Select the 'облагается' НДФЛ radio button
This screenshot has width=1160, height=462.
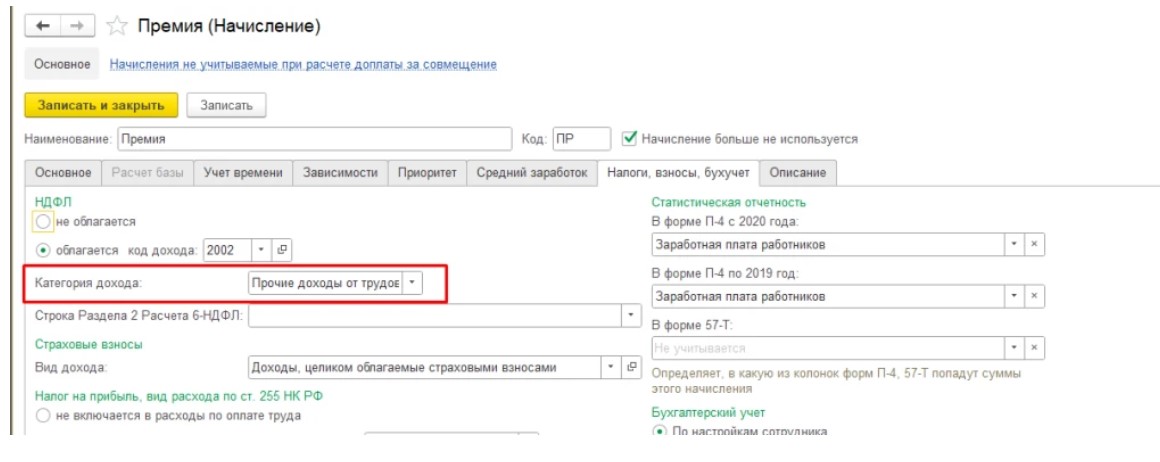pyautogui.click(x=42, y=250)
